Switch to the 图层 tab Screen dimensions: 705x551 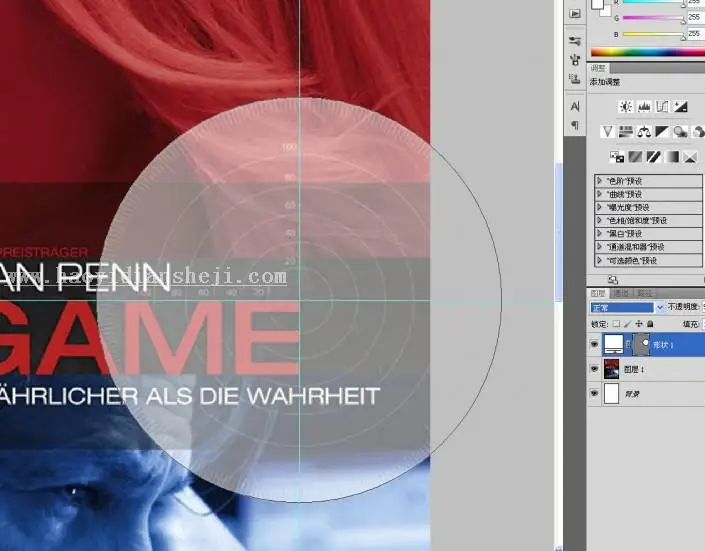(598, 293)
